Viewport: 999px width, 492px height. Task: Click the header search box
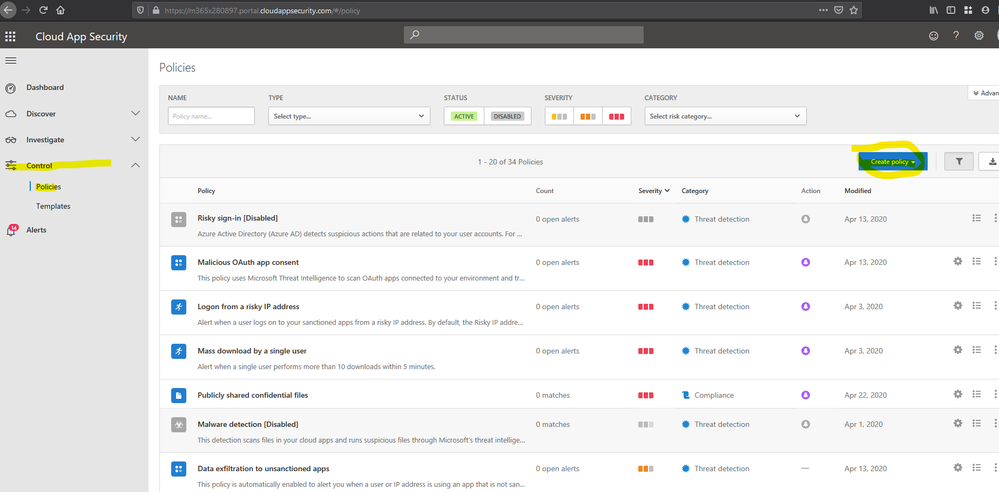[523, 35]
